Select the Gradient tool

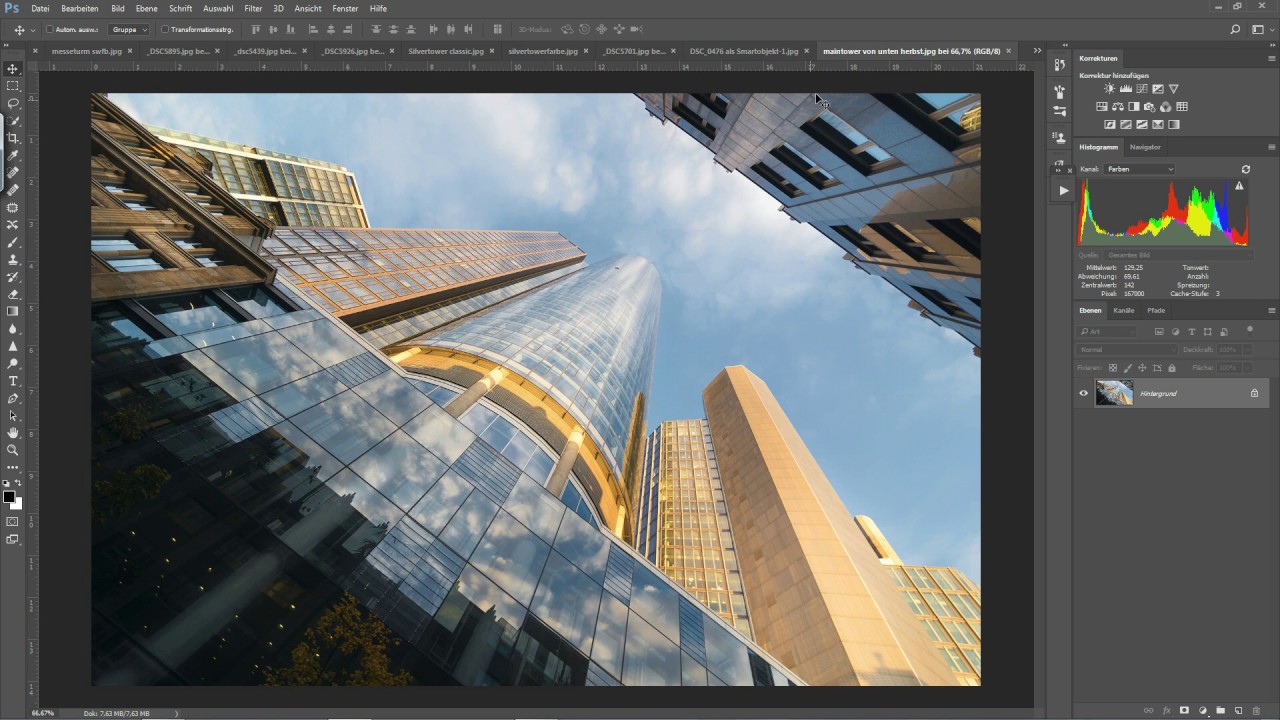pos(13,311)
